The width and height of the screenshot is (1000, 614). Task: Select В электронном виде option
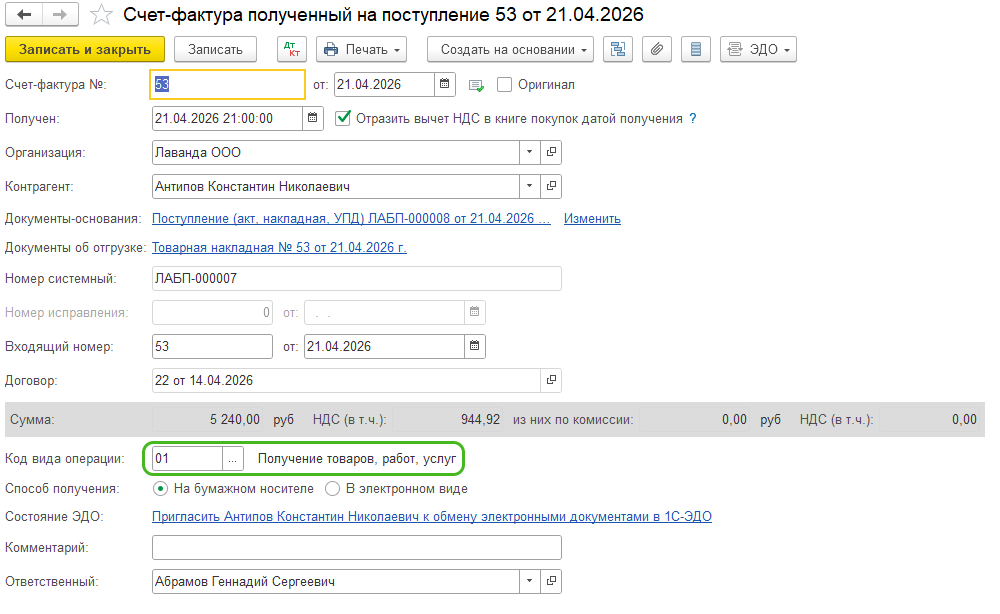point(332,488)
